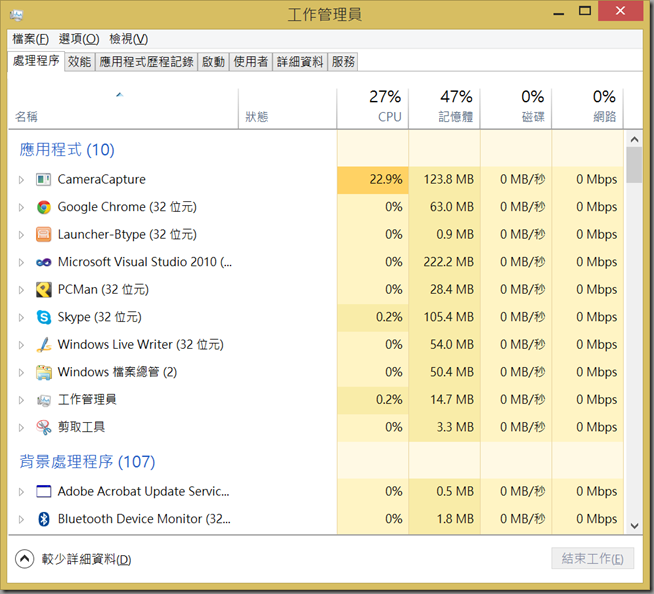Screen dimensions: 654x594
Task: Open the 檢視(V) menu
Action: (x=128, y=39)
